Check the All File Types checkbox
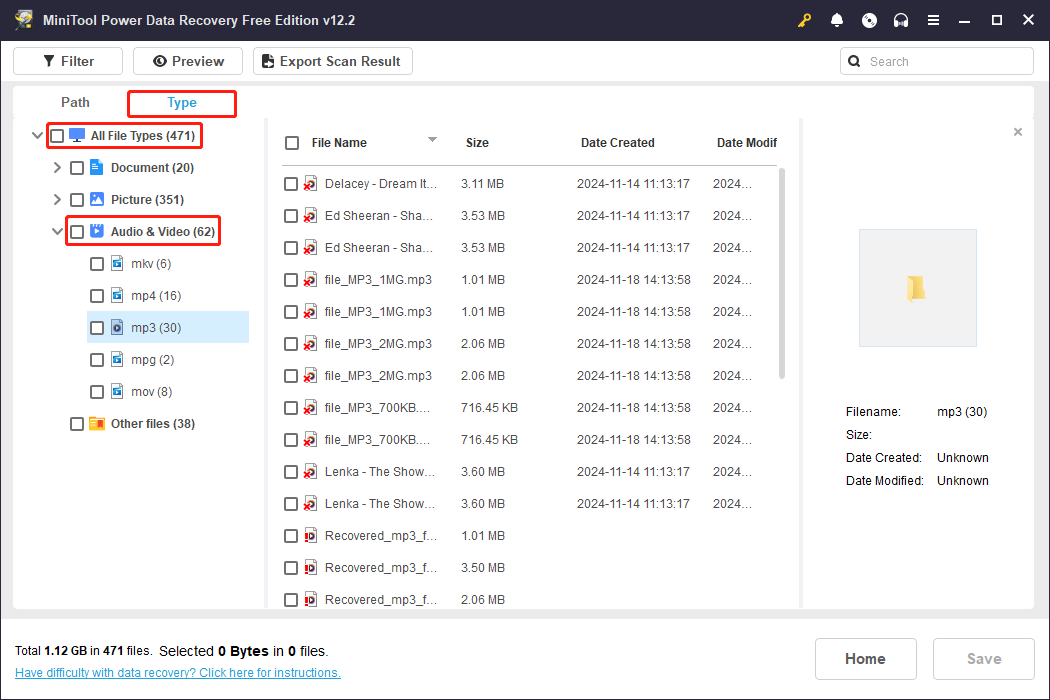Viewport: 1050px width, 700px height. (x=58, y=136)
